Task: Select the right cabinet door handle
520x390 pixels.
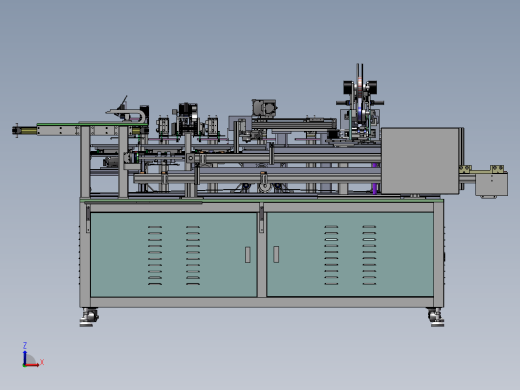Action: pos(276,254)
